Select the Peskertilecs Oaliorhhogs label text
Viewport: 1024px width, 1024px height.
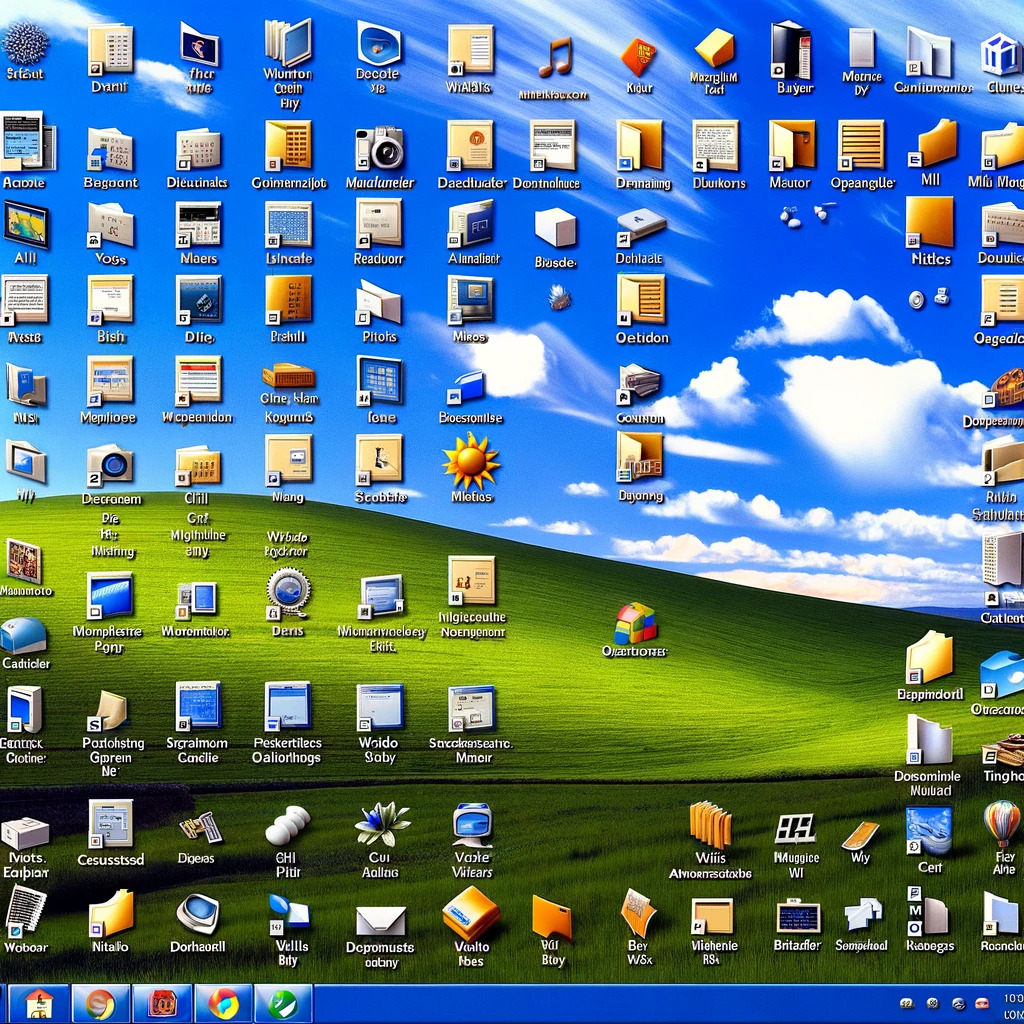tap(287, 750)
